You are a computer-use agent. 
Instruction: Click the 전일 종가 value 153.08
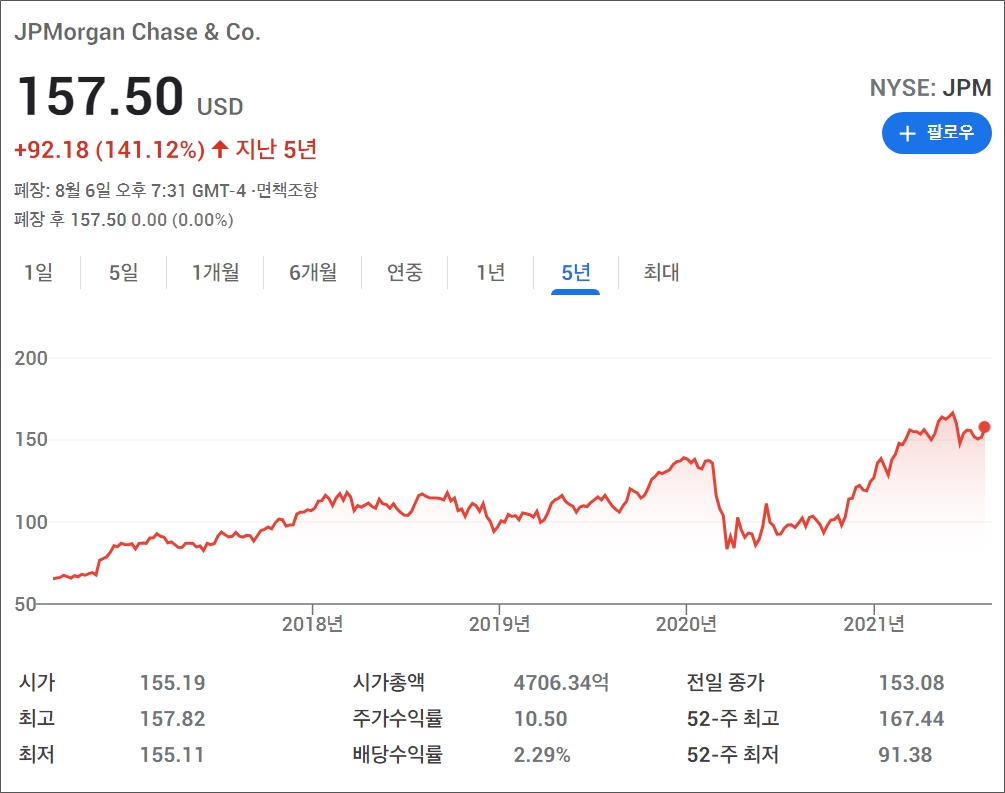pos(911,683)
